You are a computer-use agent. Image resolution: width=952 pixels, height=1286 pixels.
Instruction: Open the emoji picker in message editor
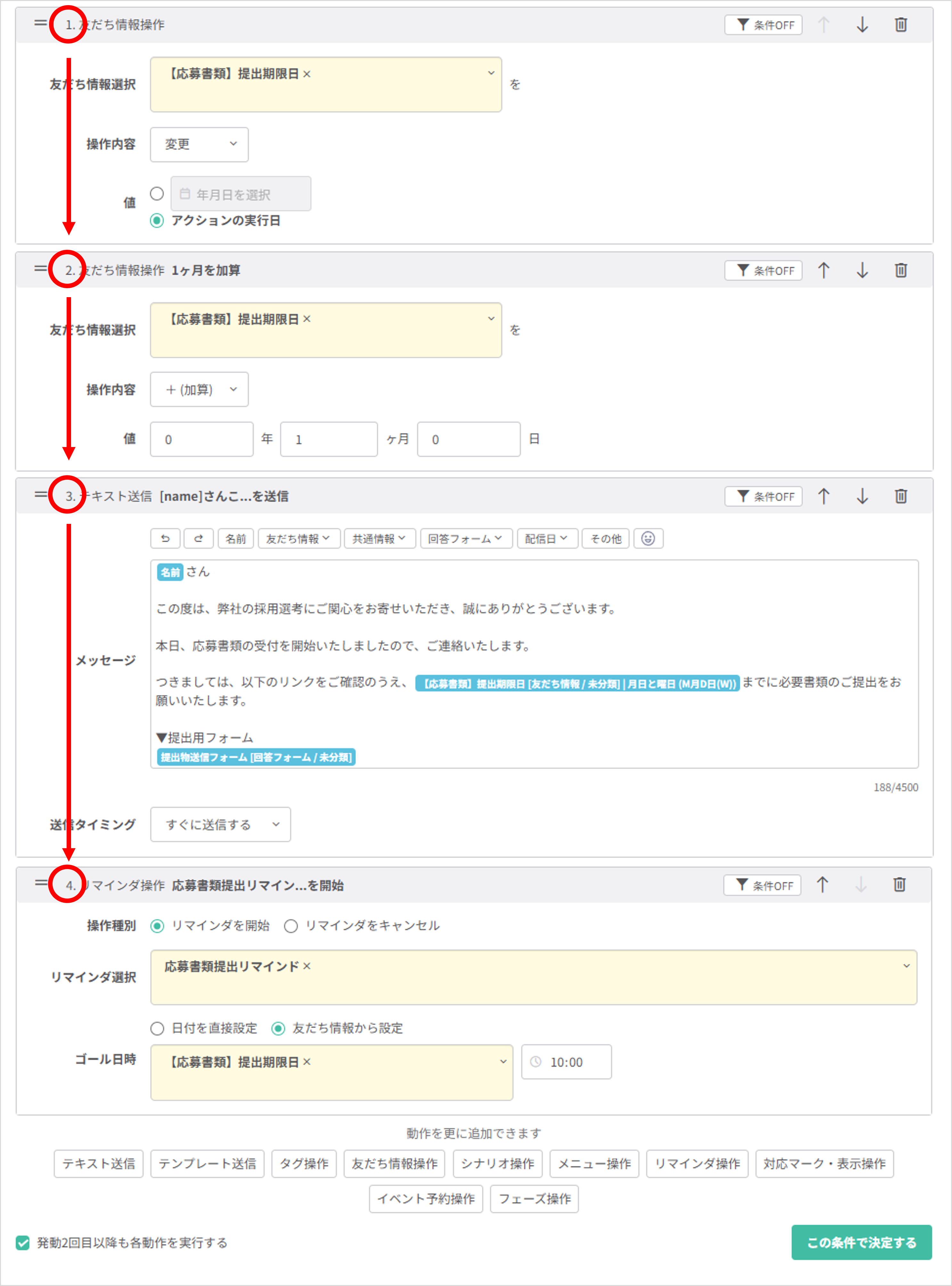point(649,538)
